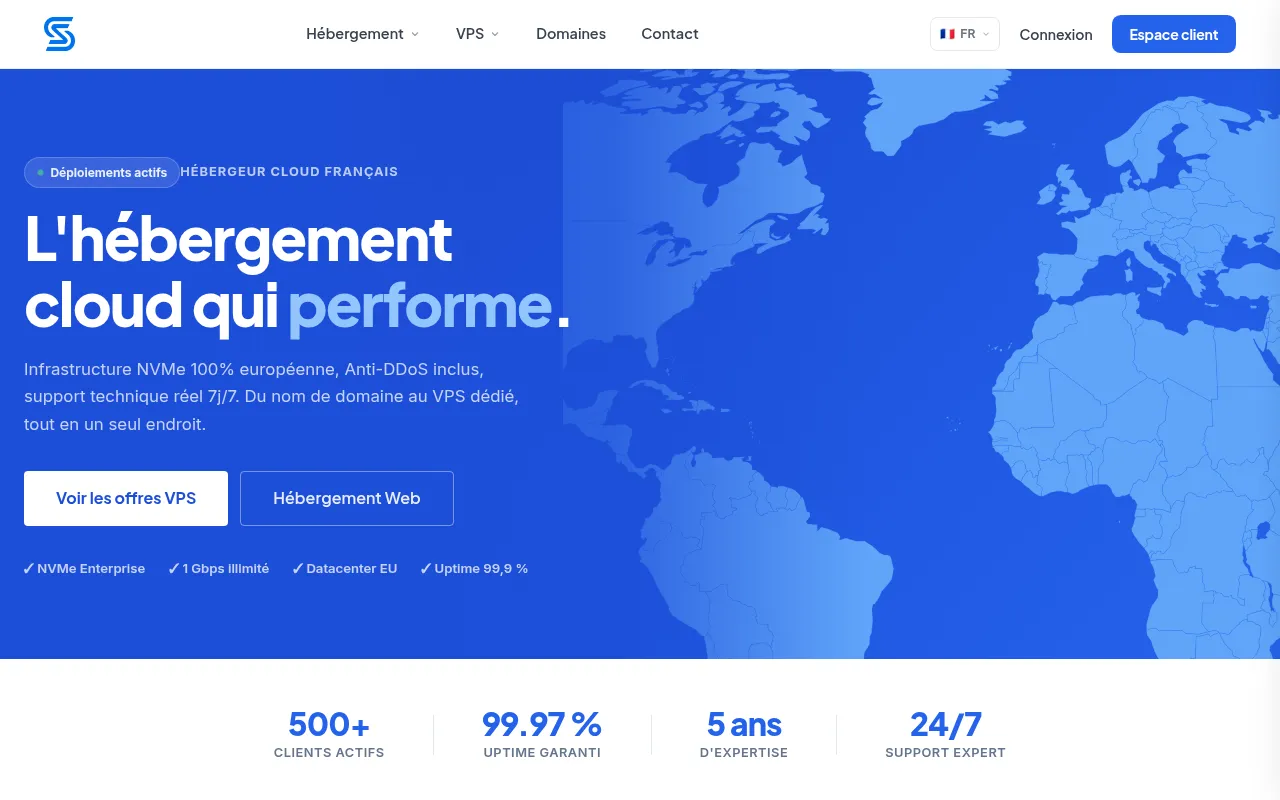The width and height of the screenshot is (1280, 800).
Task: Open Espace client button
Action: click(x=1174, y=34)
